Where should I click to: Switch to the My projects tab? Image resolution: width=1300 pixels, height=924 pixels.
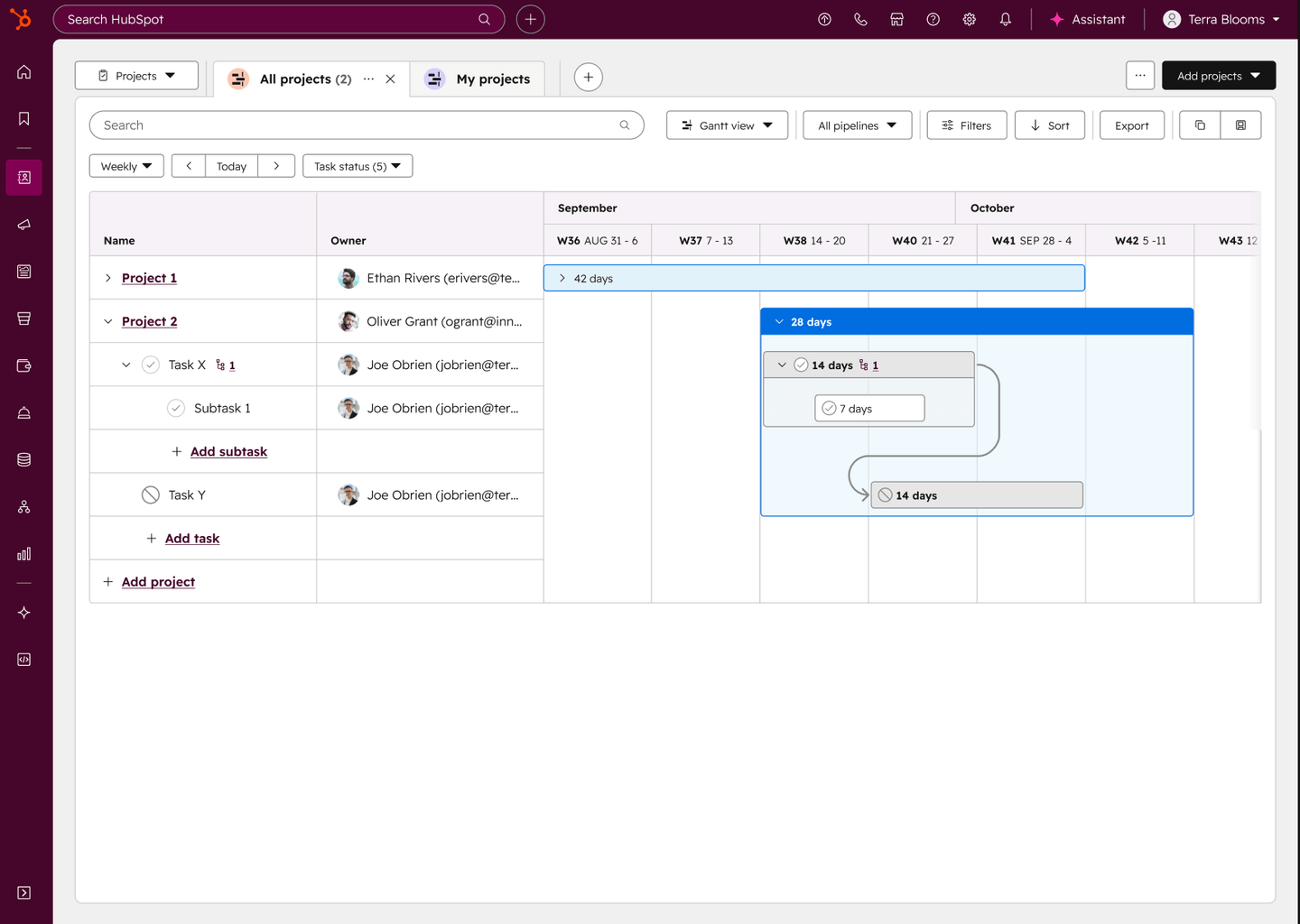[478, 79]
